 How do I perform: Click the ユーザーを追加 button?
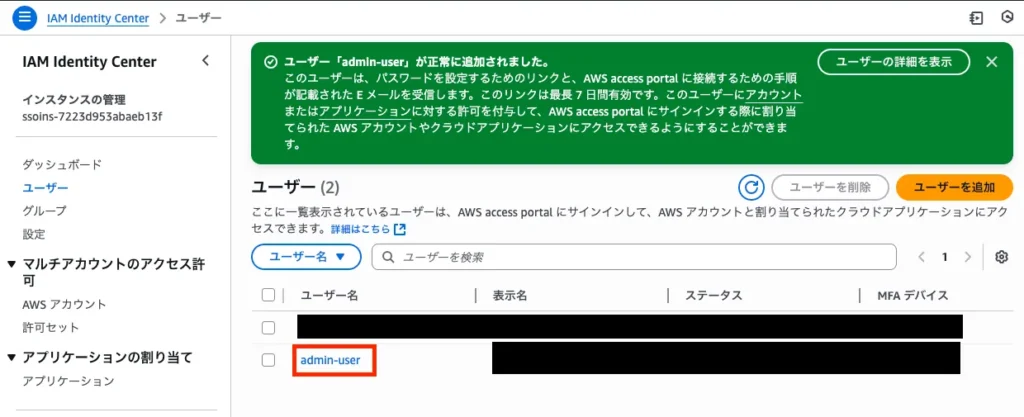(954, 187)
